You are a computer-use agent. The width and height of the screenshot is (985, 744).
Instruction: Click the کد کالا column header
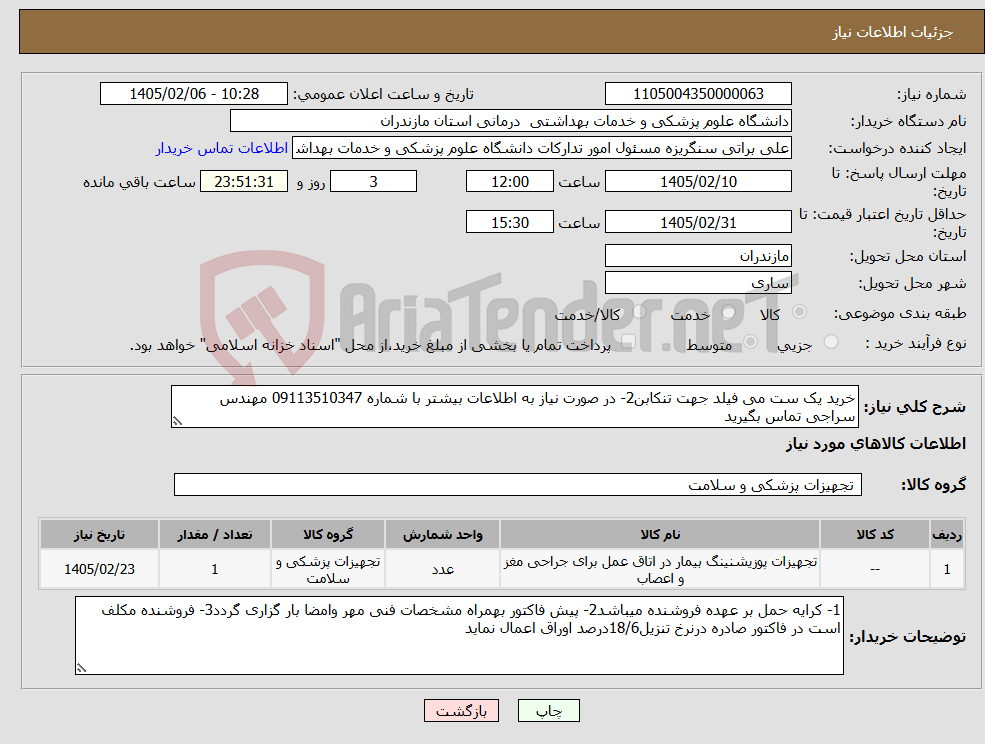[875, 534]
